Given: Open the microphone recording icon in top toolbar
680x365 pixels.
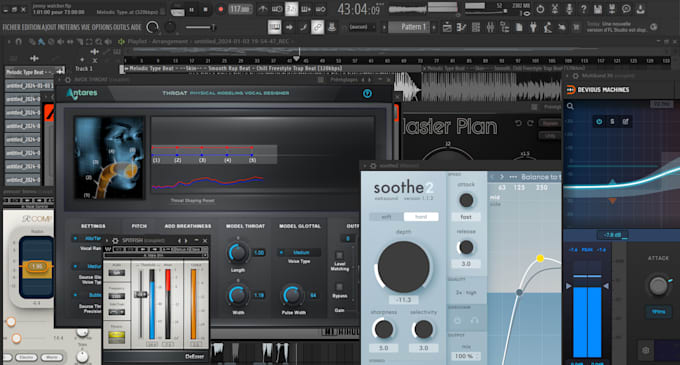Looking at the screenshot, I should [x=569, y=9].
